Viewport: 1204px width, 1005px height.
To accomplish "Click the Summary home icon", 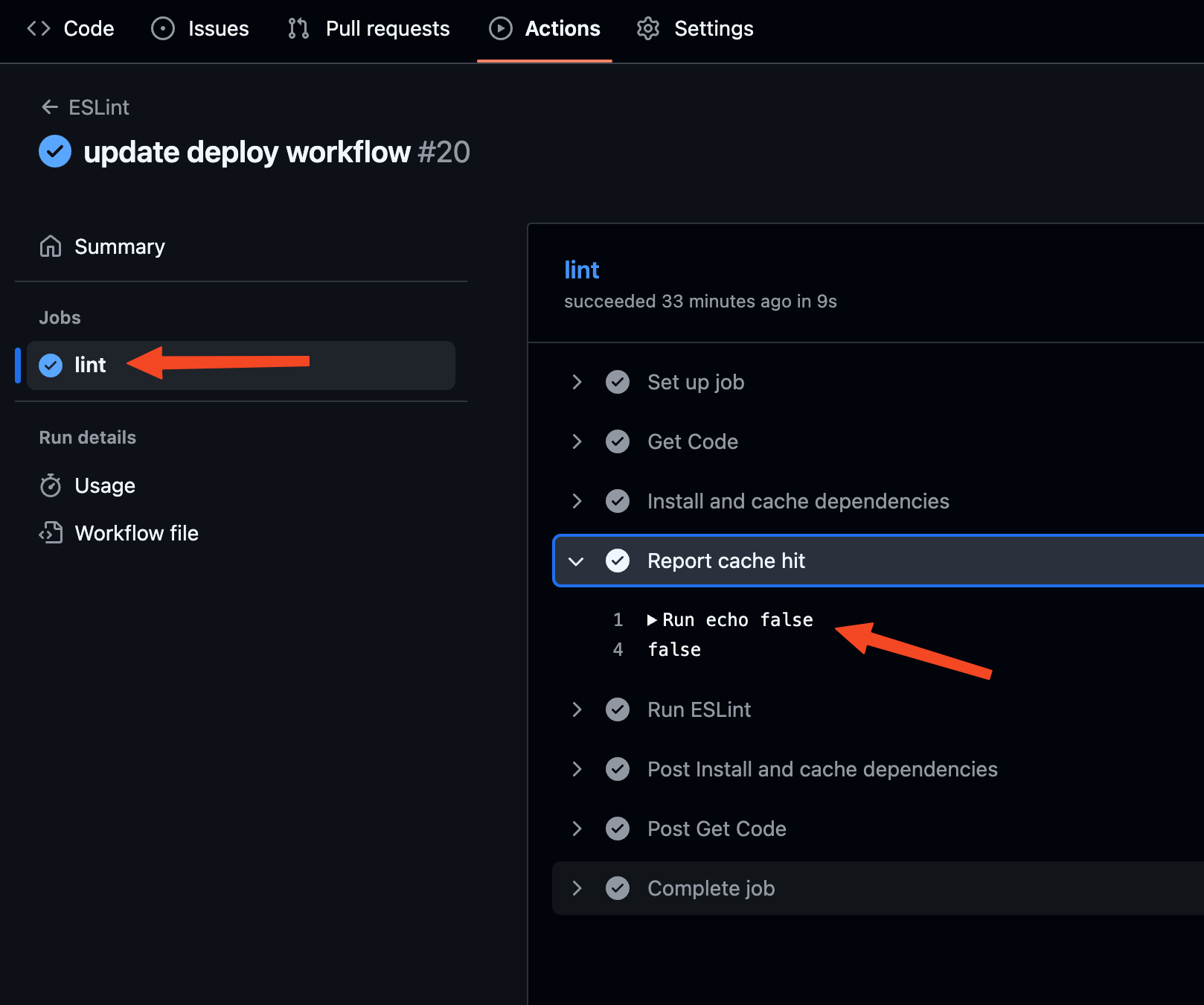I will 51,246.
